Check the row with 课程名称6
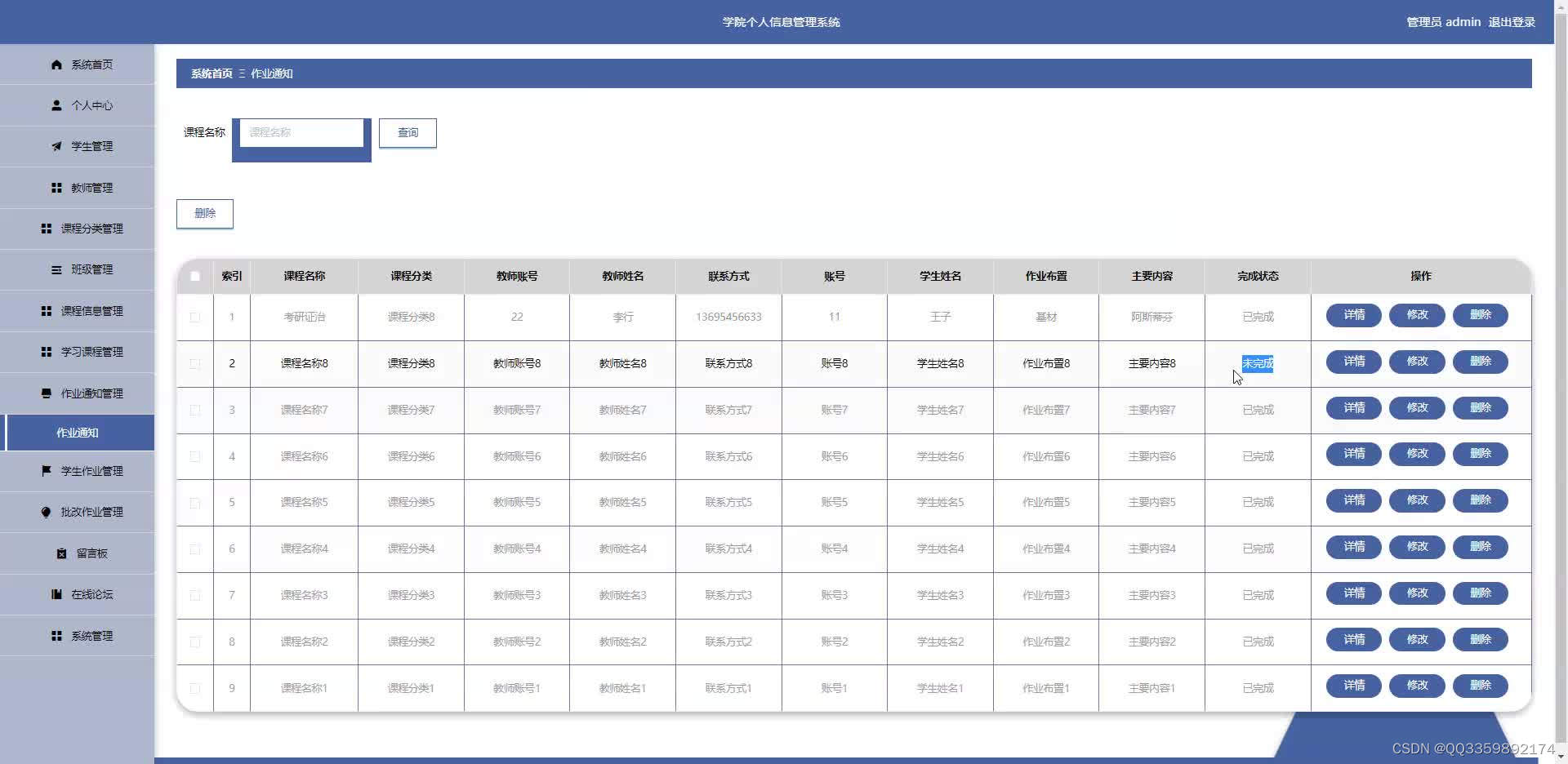This screenshot has width=1568, height=764. pos(195,456)
